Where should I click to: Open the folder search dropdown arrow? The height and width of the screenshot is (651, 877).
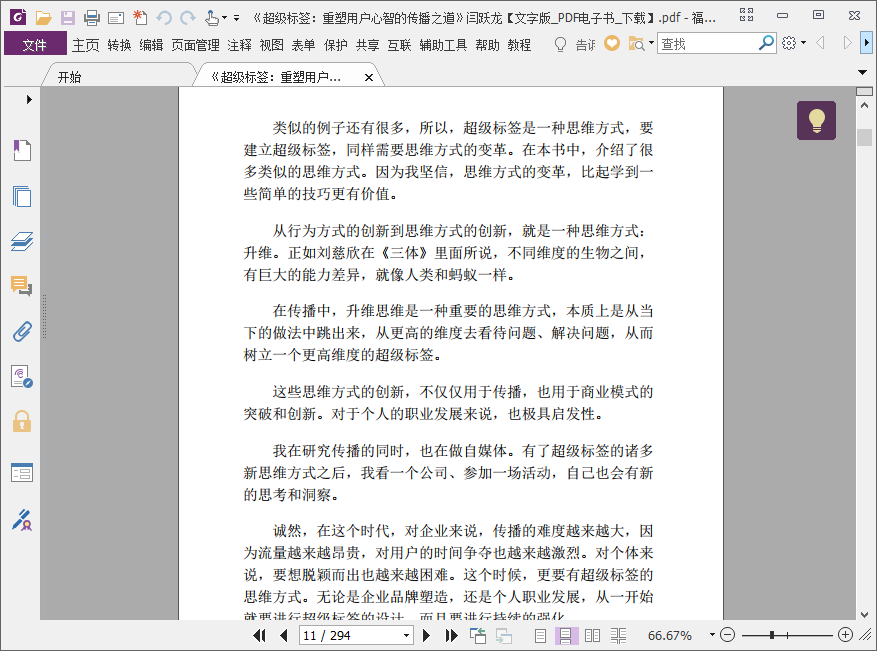pyautogui.click(x=651, y=43)
